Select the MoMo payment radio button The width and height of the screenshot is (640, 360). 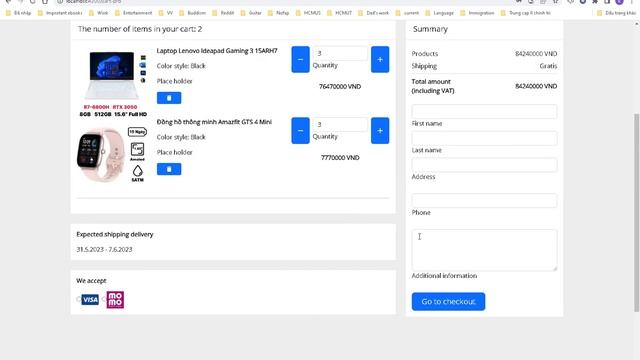[x=104, y=299]
